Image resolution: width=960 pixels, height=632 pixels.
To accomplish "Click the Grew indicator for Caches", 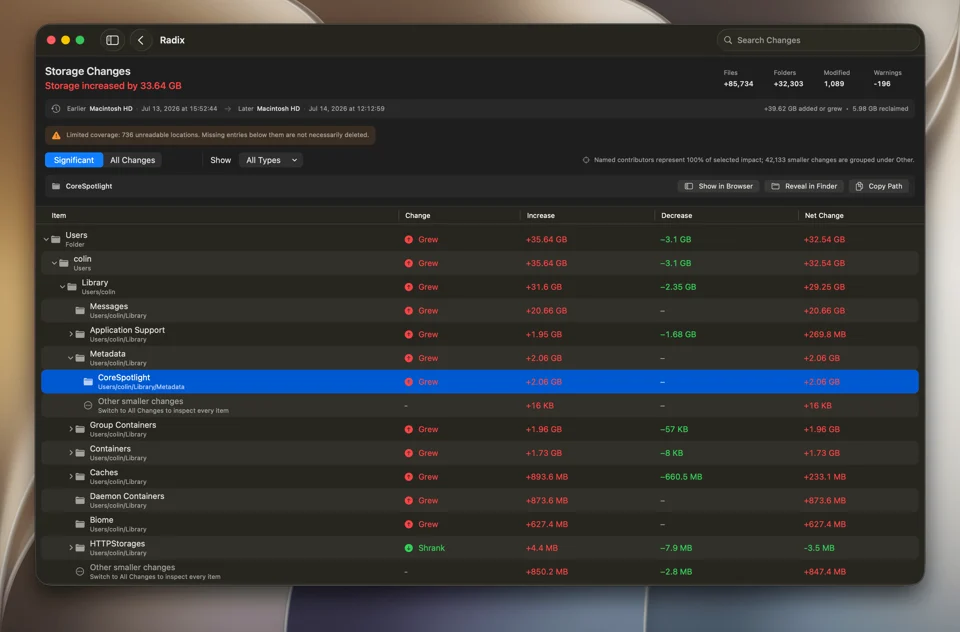I will pyautogui.click(x=421, y=476).
